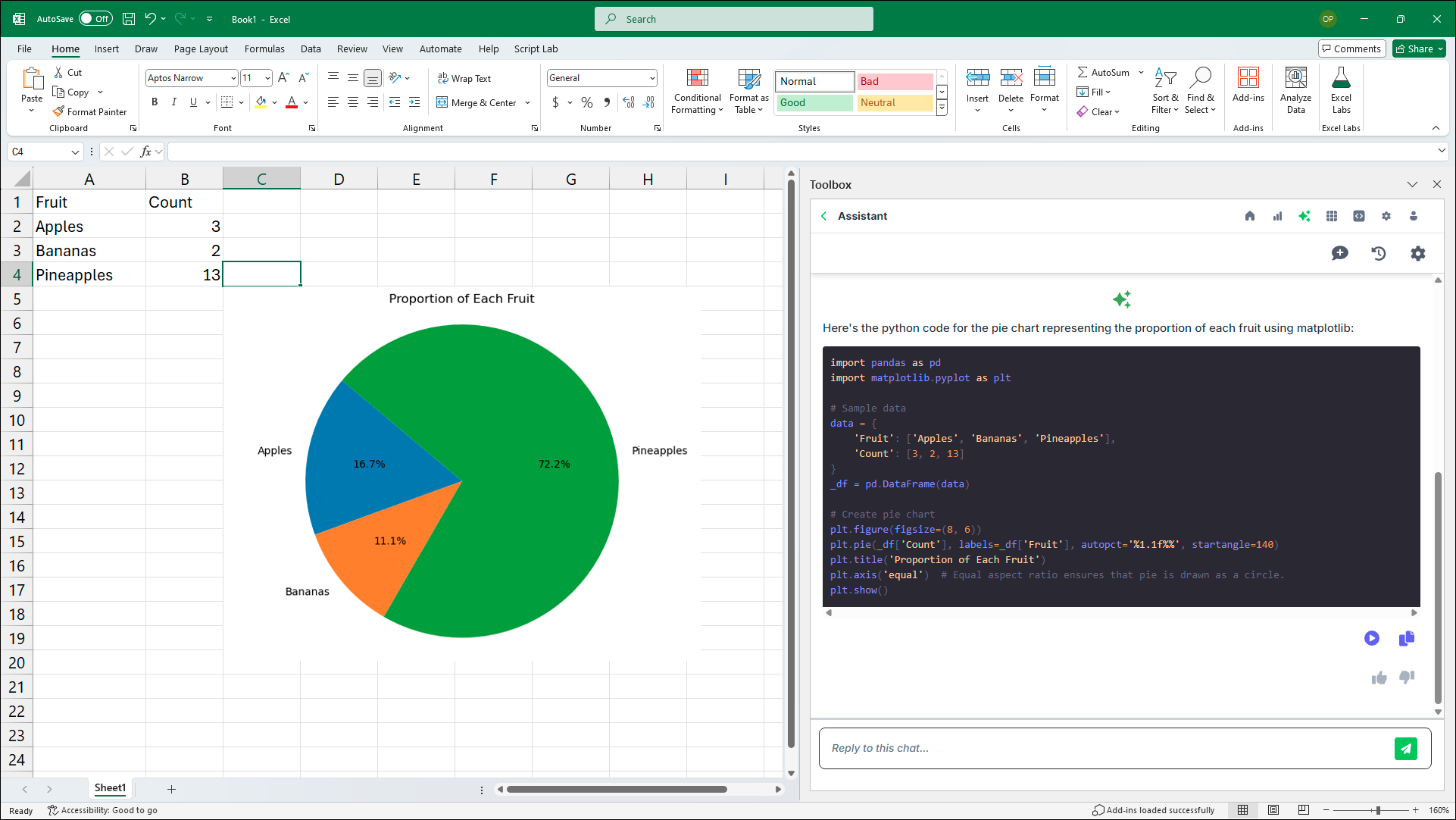The height and width of the screenshot is (820, 1456).
Task: Open chat history clock icon
Action: point(1379,253)
